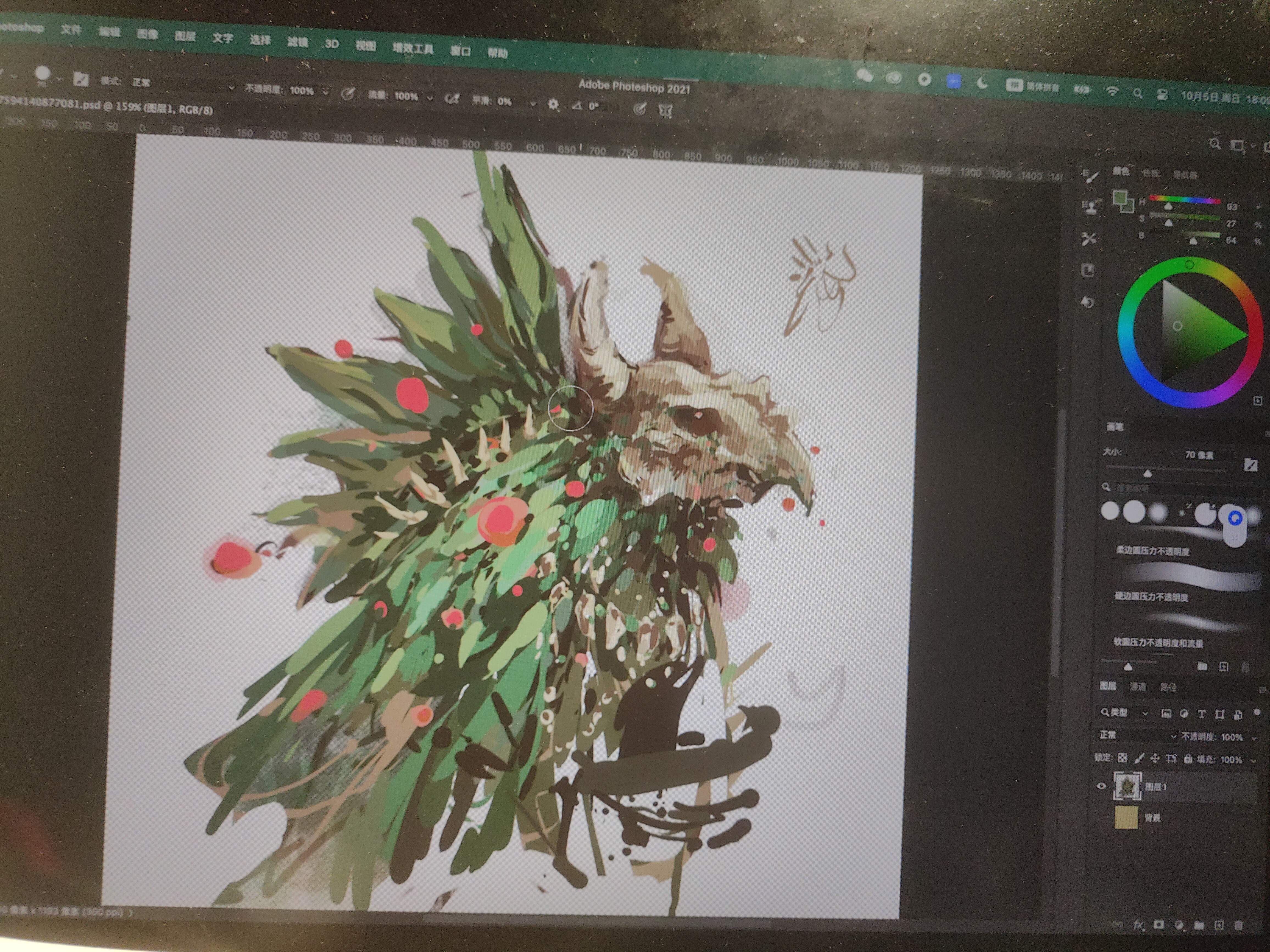Open smoothing options gear icon
The height and width of the screenshot is (952, 1270).
click(x=553, y=104)
